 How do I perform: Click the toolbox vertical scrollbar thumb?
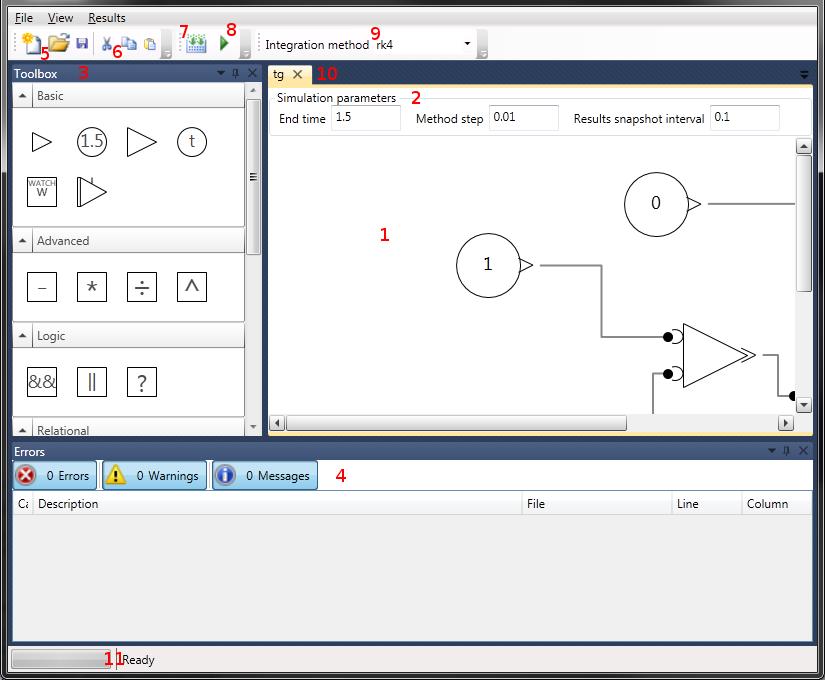[254, 177]
